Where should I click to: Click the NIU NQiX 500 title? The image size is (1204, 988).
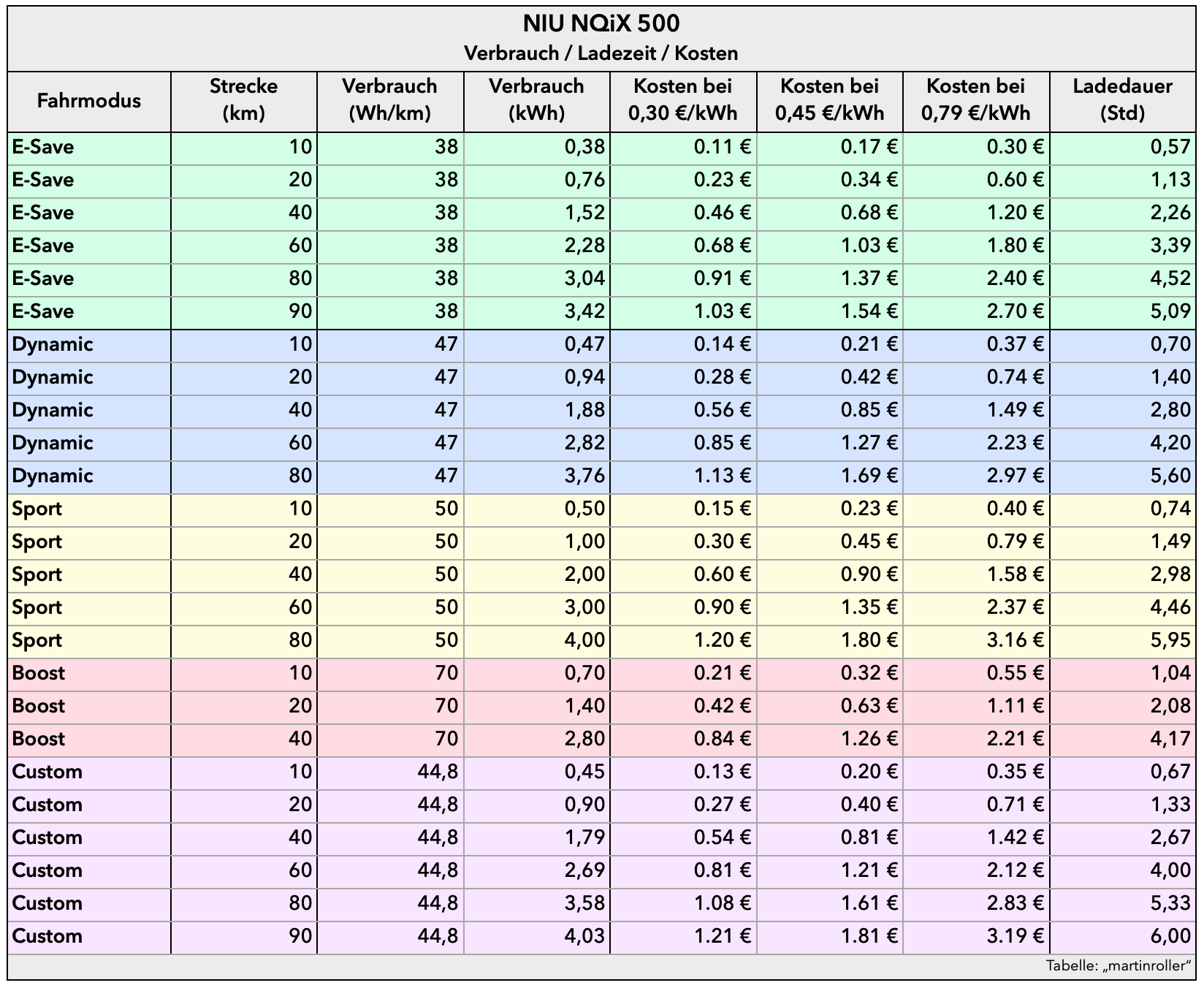click(601, 24)
